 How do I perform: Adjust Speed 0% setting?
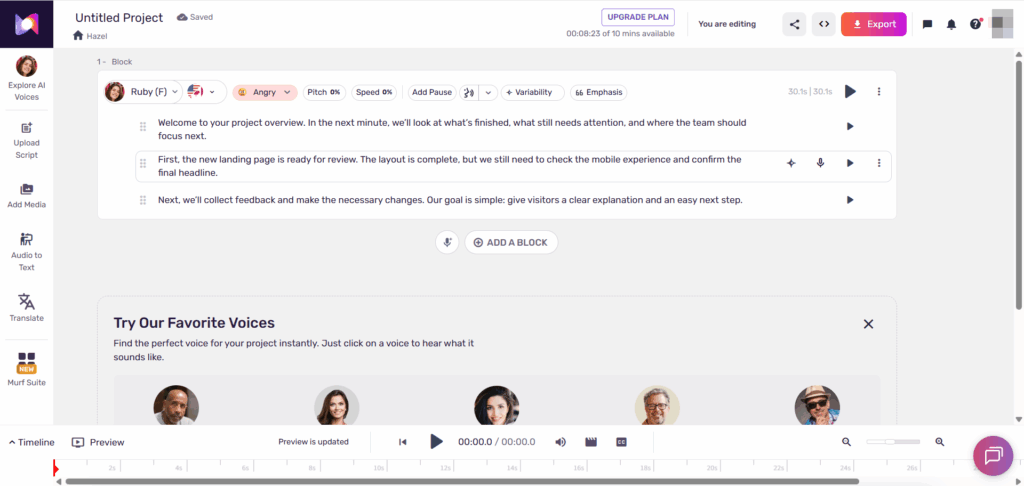tap(374, 92)
